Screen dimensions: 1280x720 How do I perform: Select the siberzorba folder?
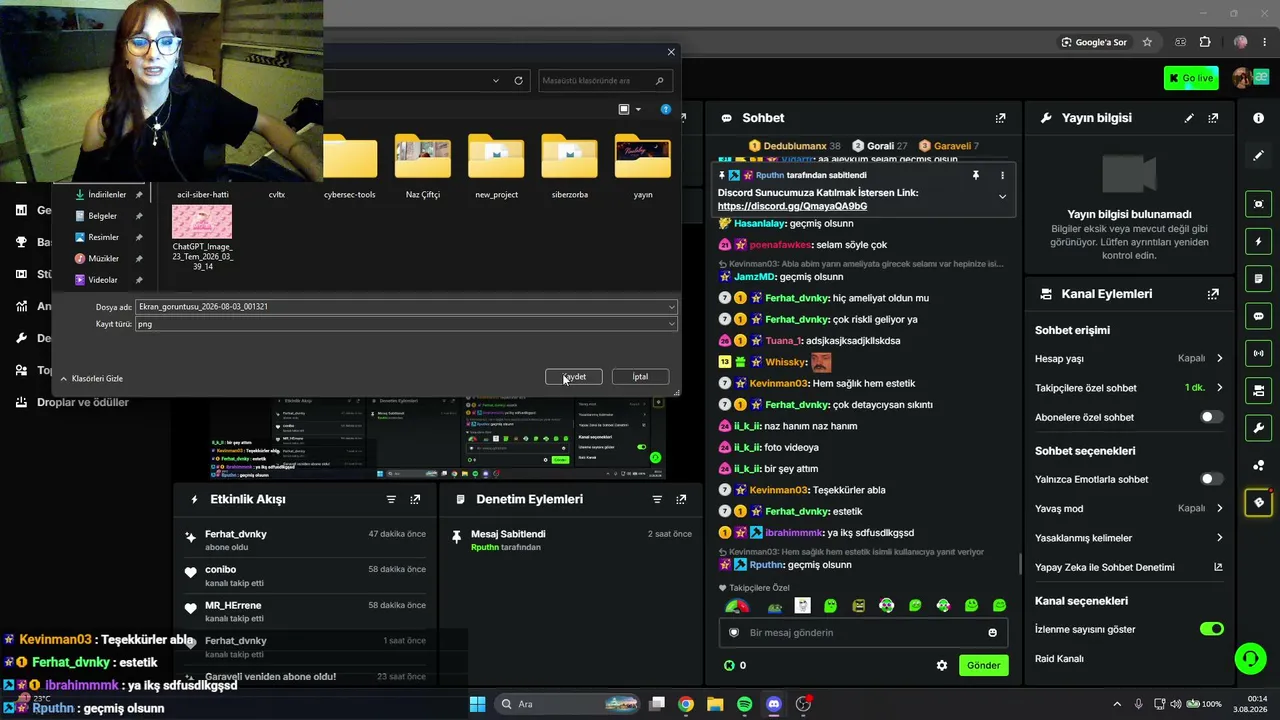pyautogui.click(x=569, y=166)
